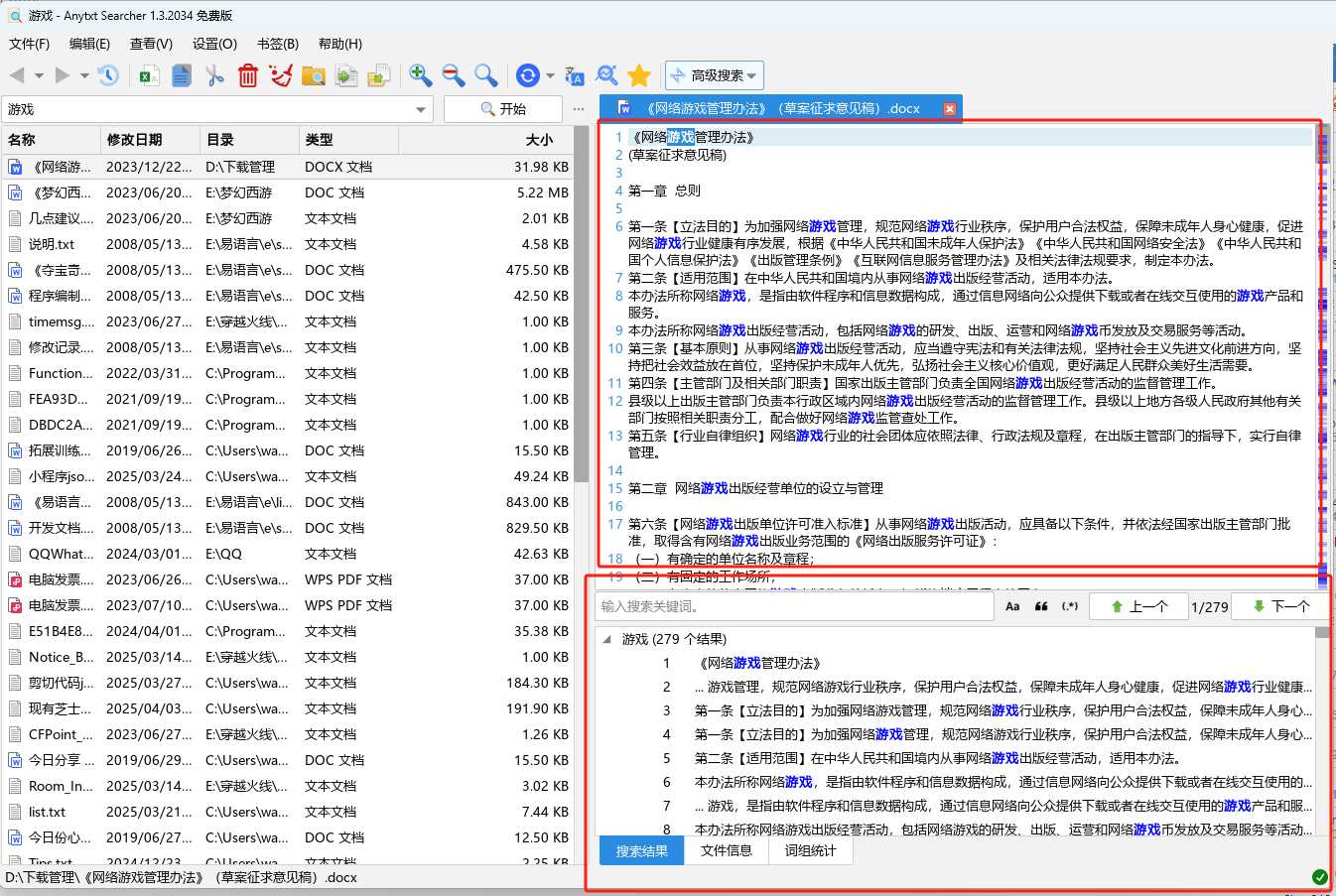Viewport: 1336px width, 896px height.
Task: Enable whole-word matching with the quotes icon
Action: tap(1040, 605)
